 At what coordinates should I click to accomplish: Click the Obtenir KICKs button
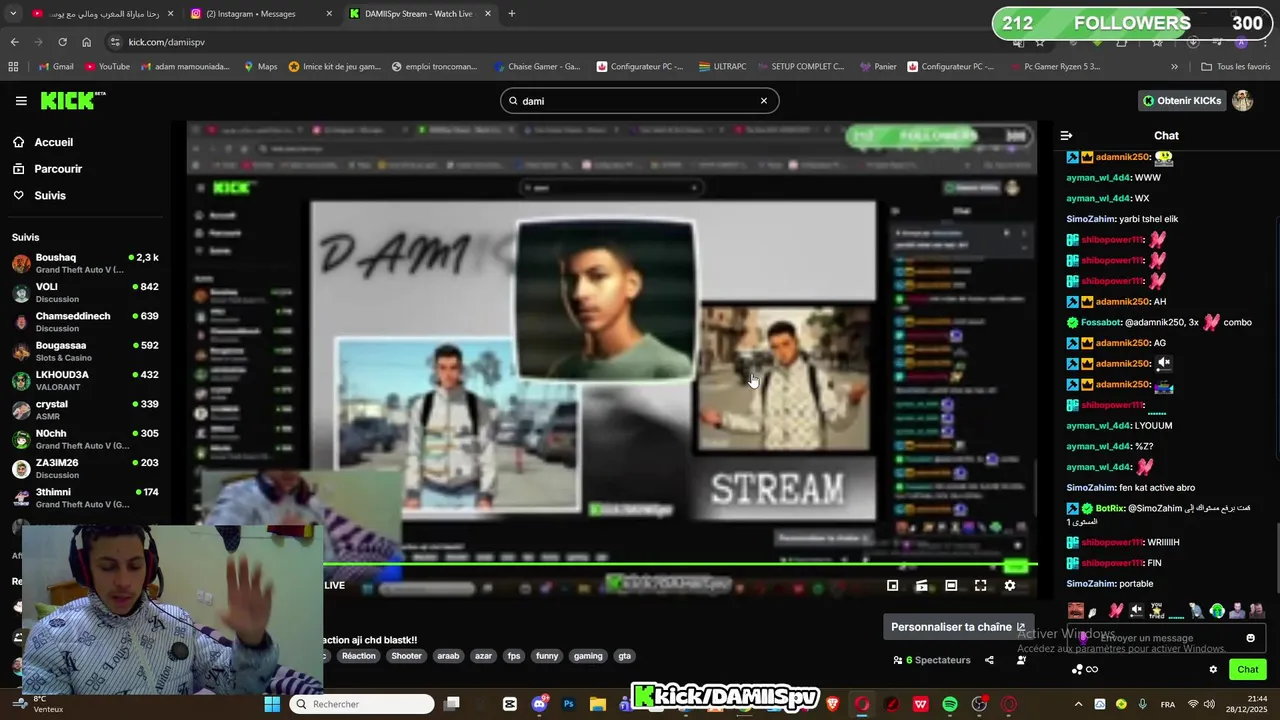coord(1181,101)
